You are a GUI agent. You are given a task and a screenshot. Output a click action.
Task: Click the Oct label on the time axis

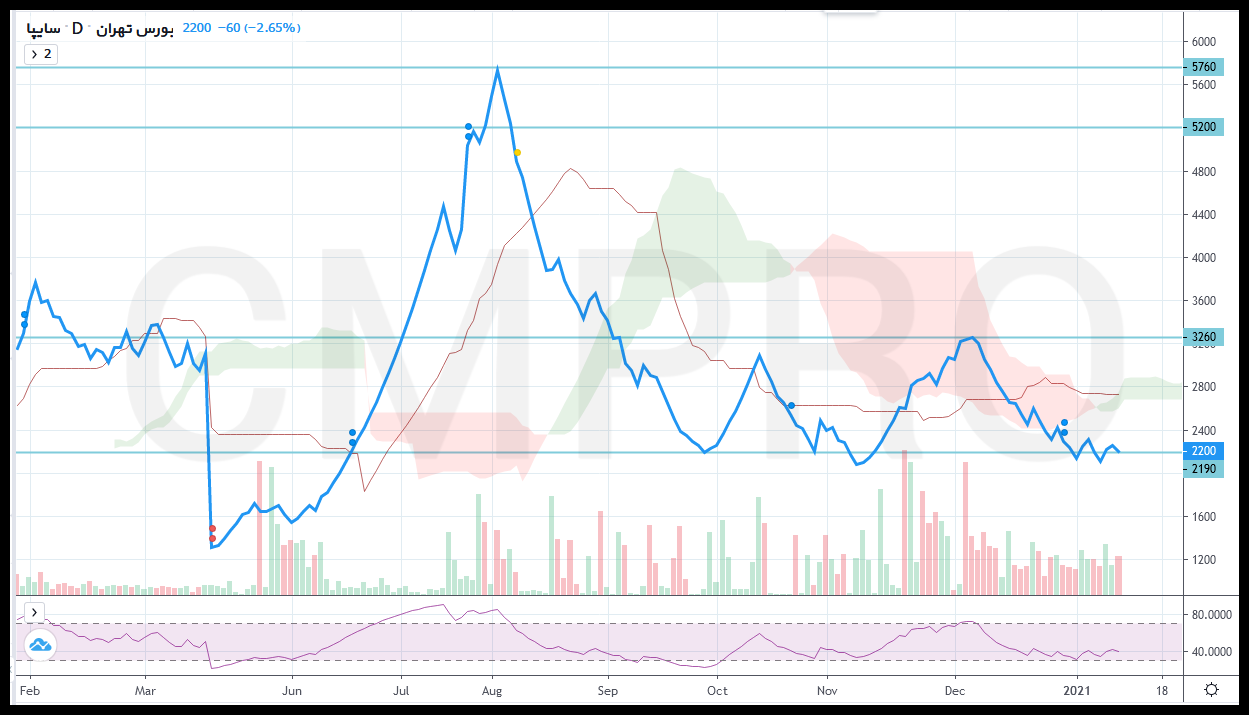click(717, 690)
